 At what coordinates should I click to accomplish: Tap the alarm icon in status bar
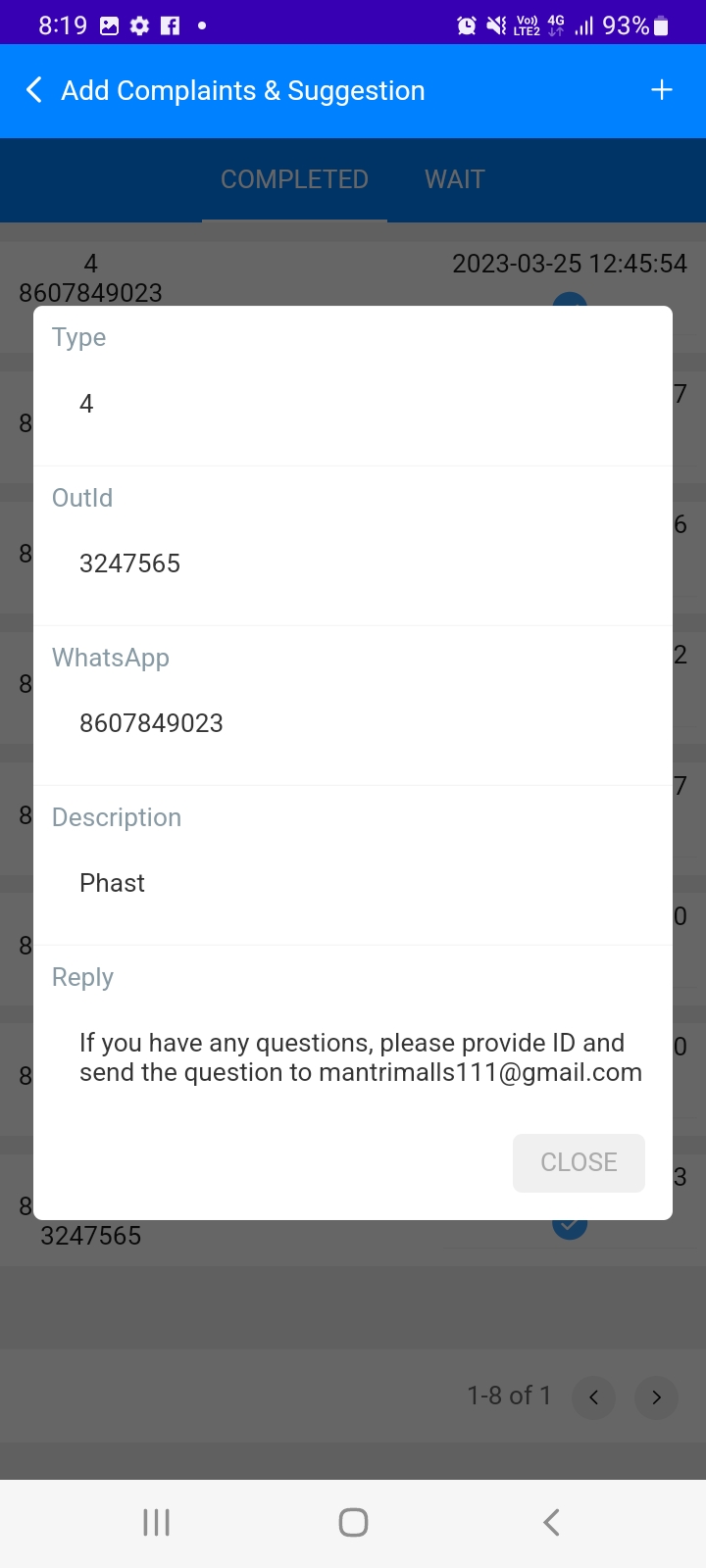pyautogui.click(x=467, y=25)
